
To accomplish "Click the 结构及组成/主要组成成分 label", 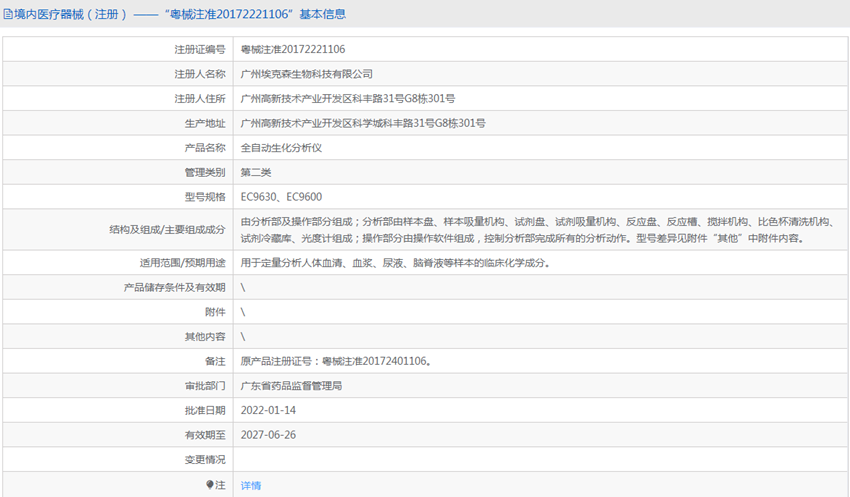I will 167,230.
